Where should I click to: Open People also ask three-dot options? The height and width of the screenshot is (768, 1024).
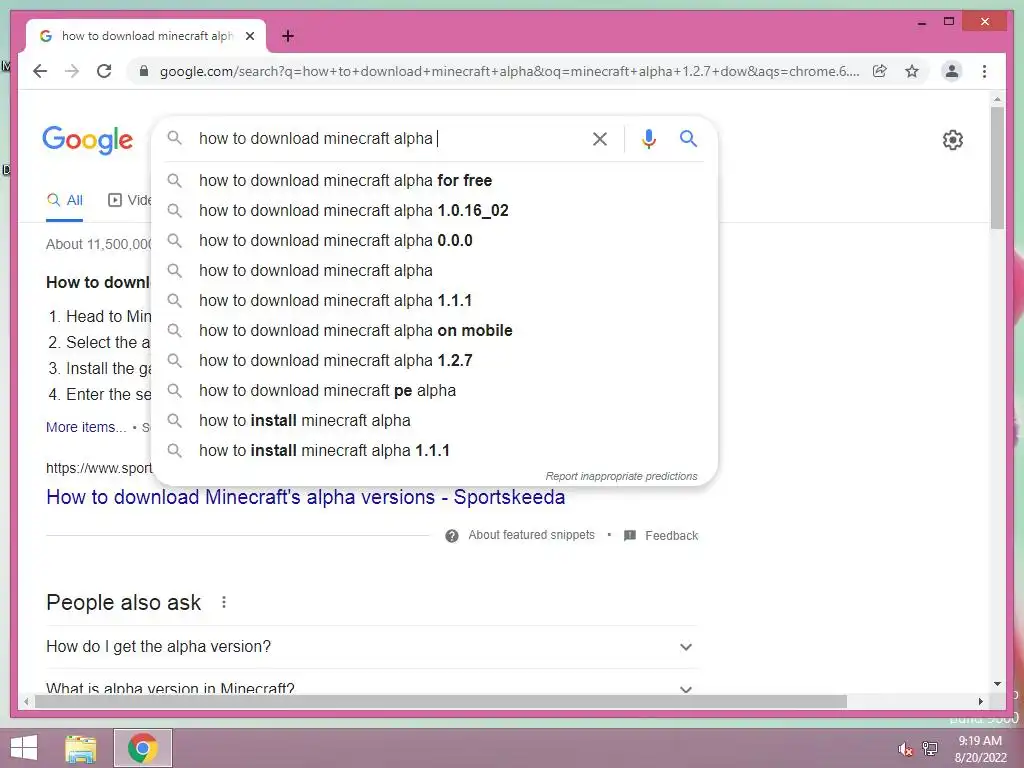point(224,602)
